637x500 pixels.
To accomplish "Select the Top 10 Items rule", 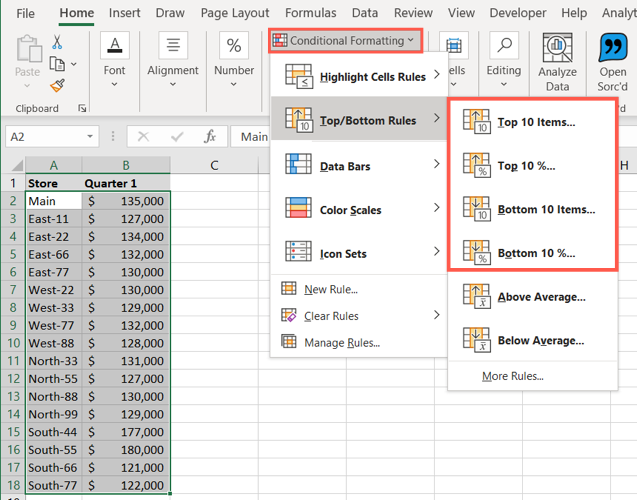I will coord(535,123).
